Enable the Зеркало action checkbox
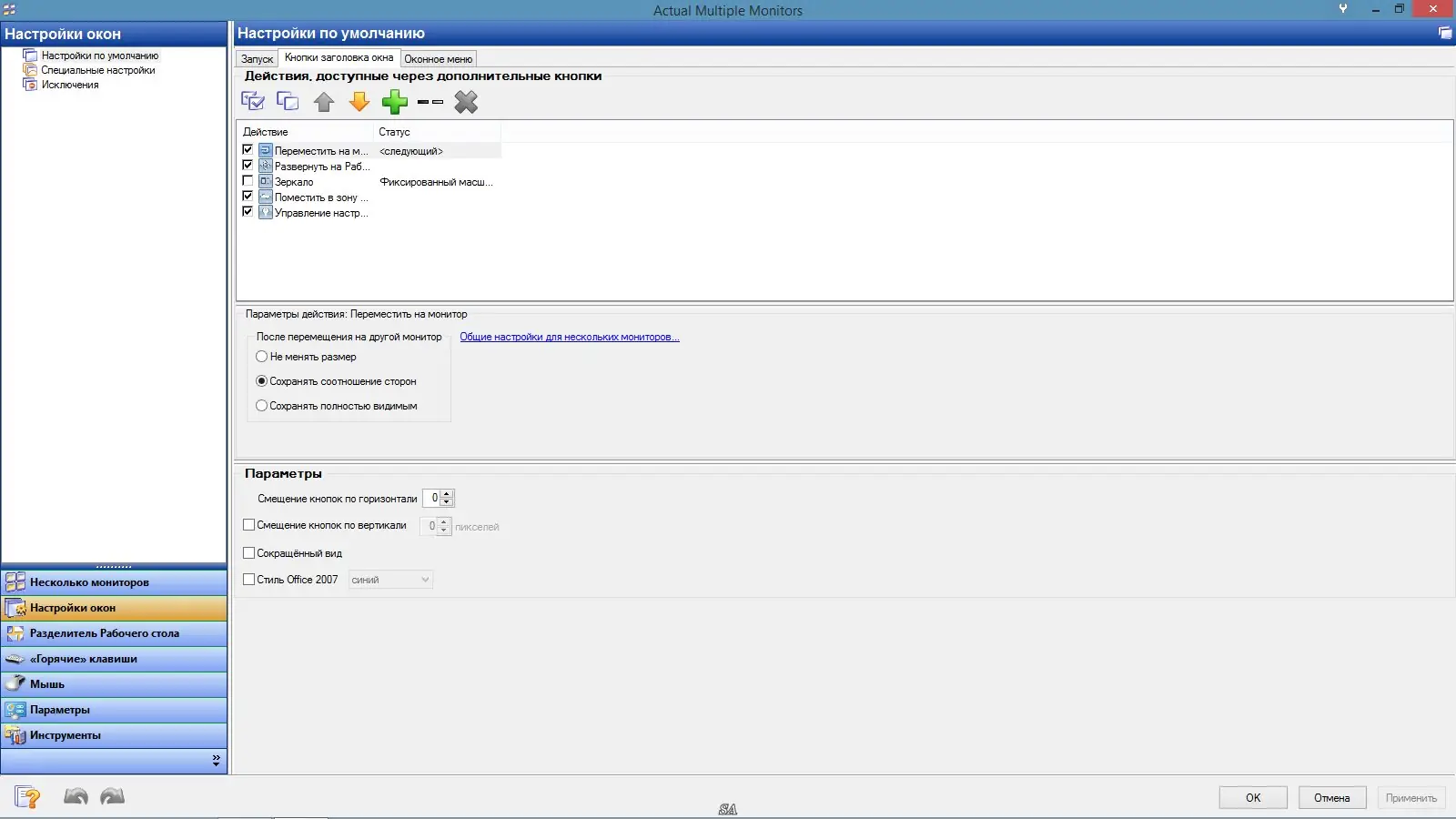1456x819 pixels. (x=248, y=181)
